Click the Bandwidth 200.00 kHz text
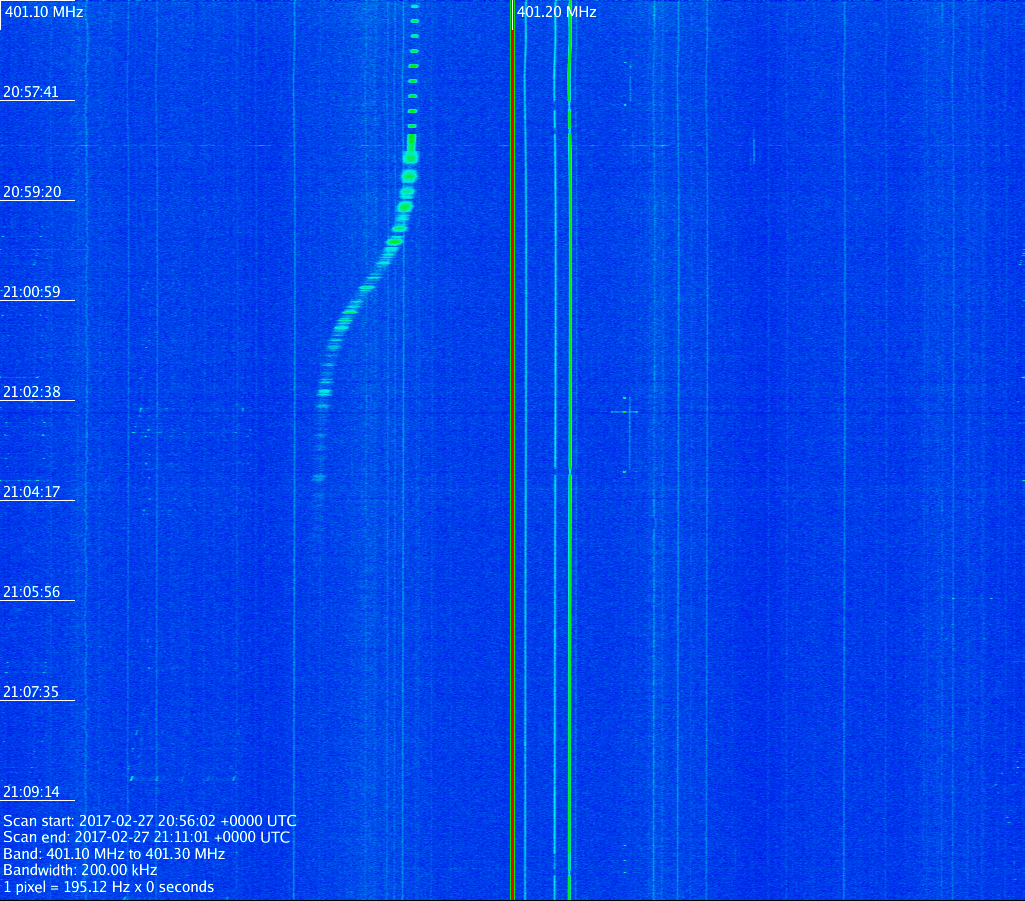Image resolution: width=1025 pixels, height=901 pixels. [x=80, y=870]
